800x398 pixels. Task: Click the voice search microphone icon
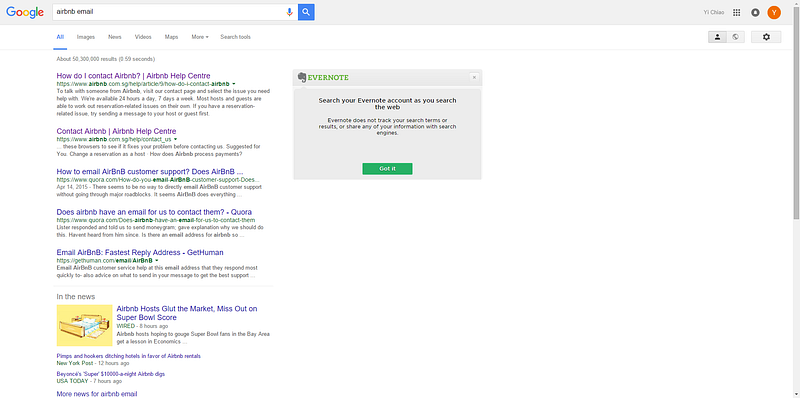pos(289,12)
